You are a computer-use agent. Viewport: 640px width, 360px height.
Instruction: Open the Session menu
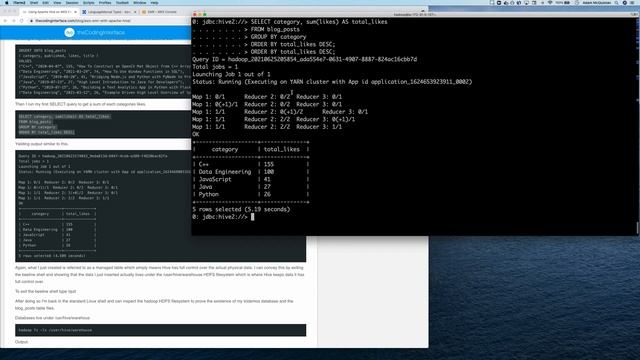(x=72, y=2)
